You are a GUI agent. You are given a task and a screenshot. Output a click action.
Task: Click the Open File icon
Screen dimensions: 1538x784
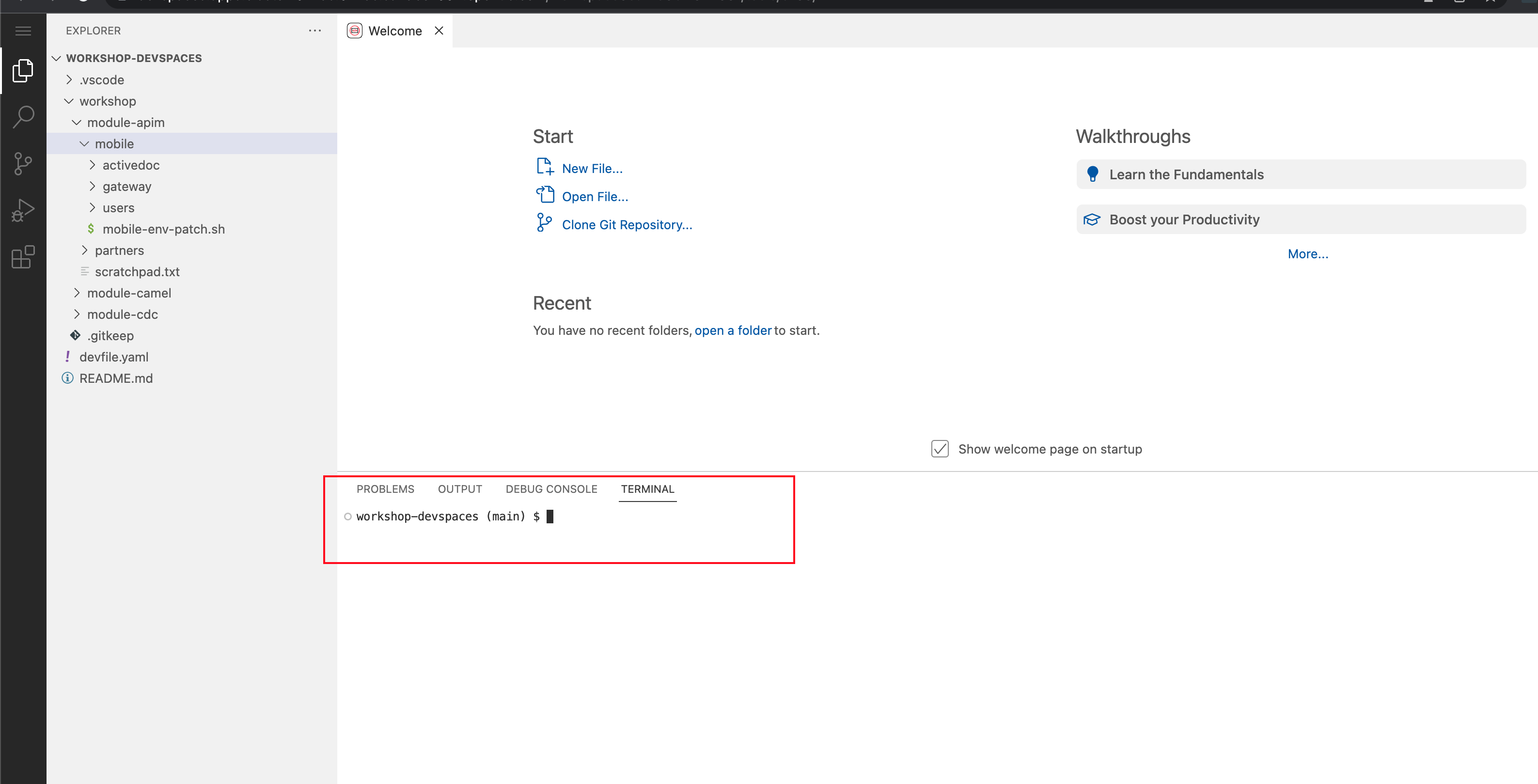[545, 195]
